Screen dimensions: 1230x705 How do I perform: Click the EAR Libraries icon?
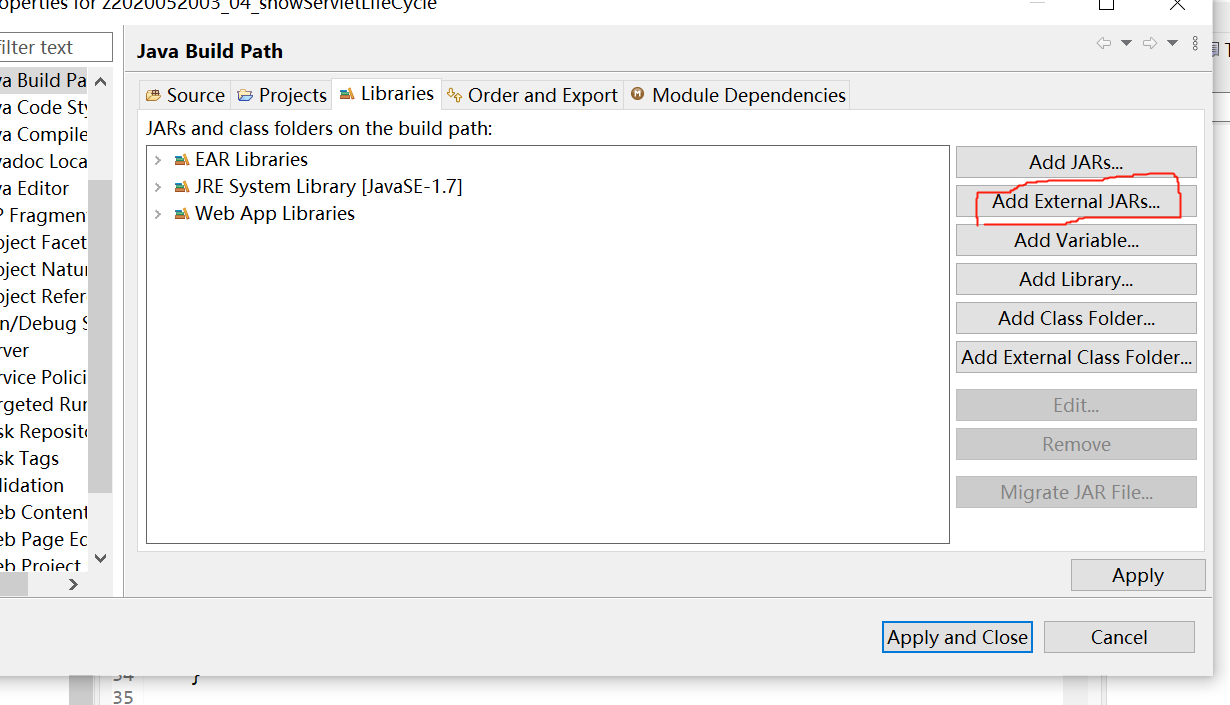pos(181,160)
